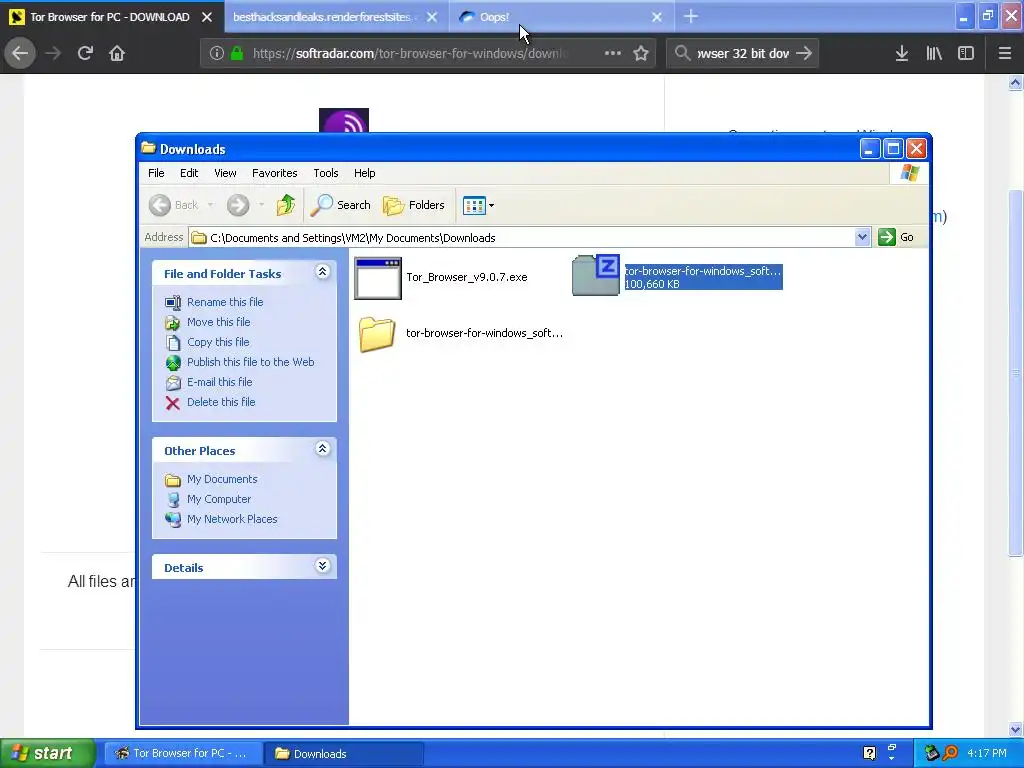1024x768 pixels.
Task: Open Firefox library icon
Action: [934, 53]
